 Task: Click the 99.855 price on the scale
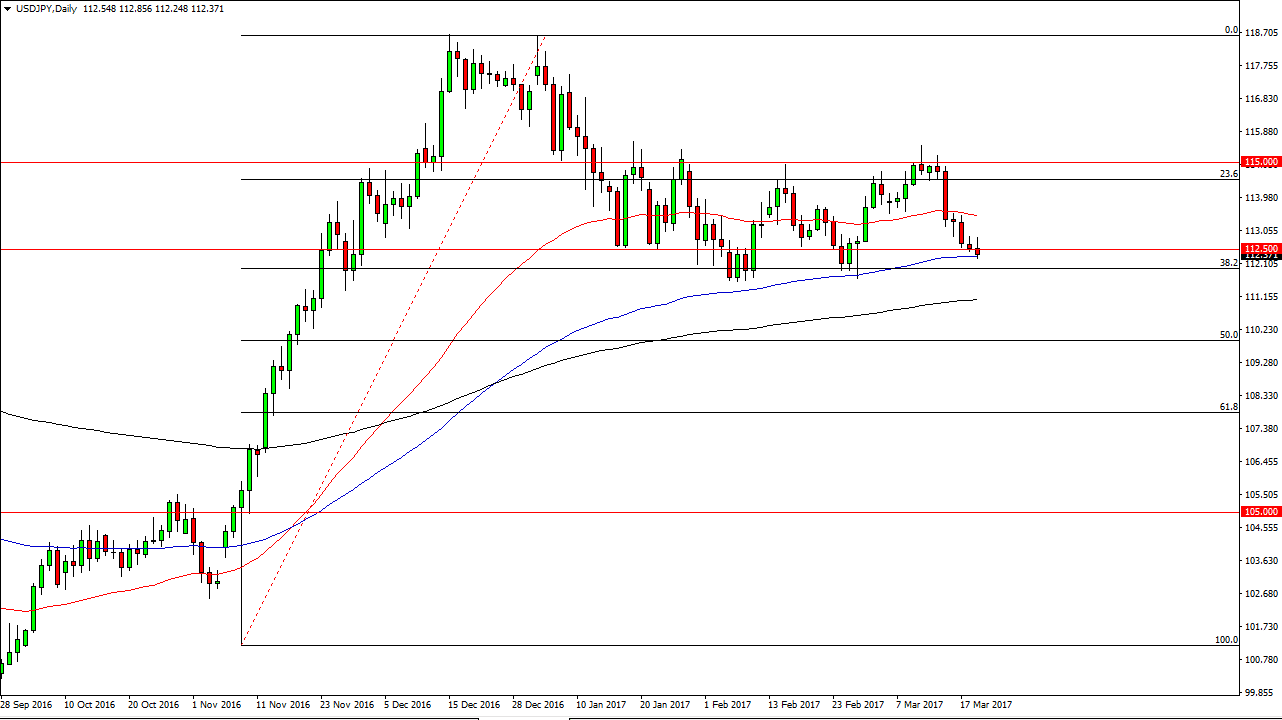pos(1260,692)
